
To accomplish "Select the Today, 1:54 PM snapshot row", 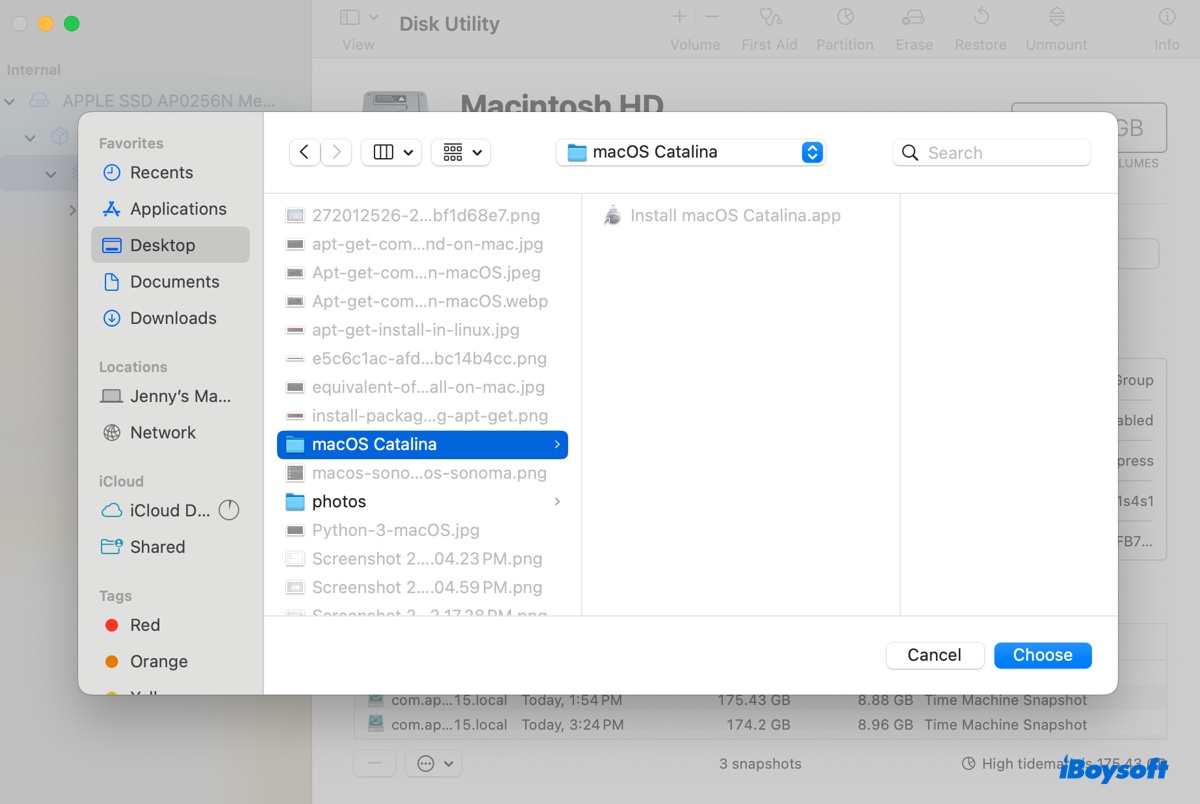I will click(x=760, y=700).
